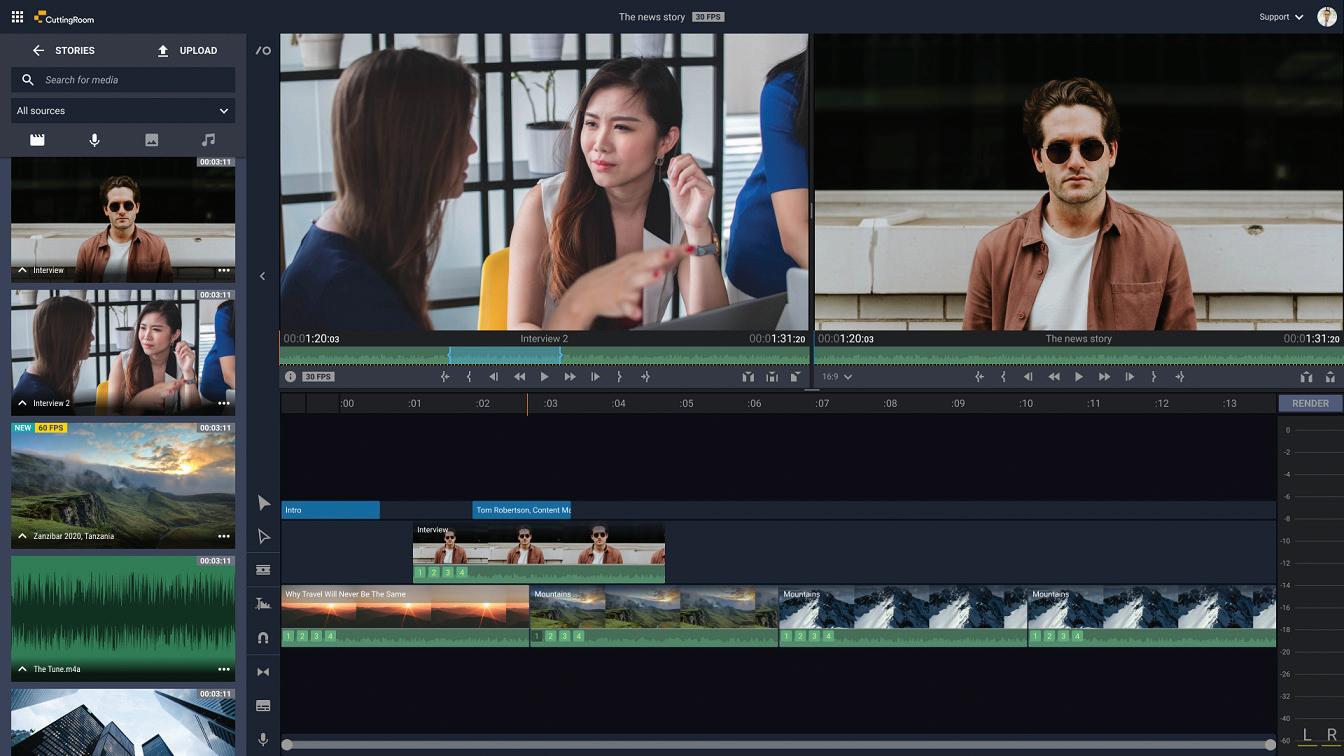
Task: Filter media by images icon
Action: click(x=151, y=140)
